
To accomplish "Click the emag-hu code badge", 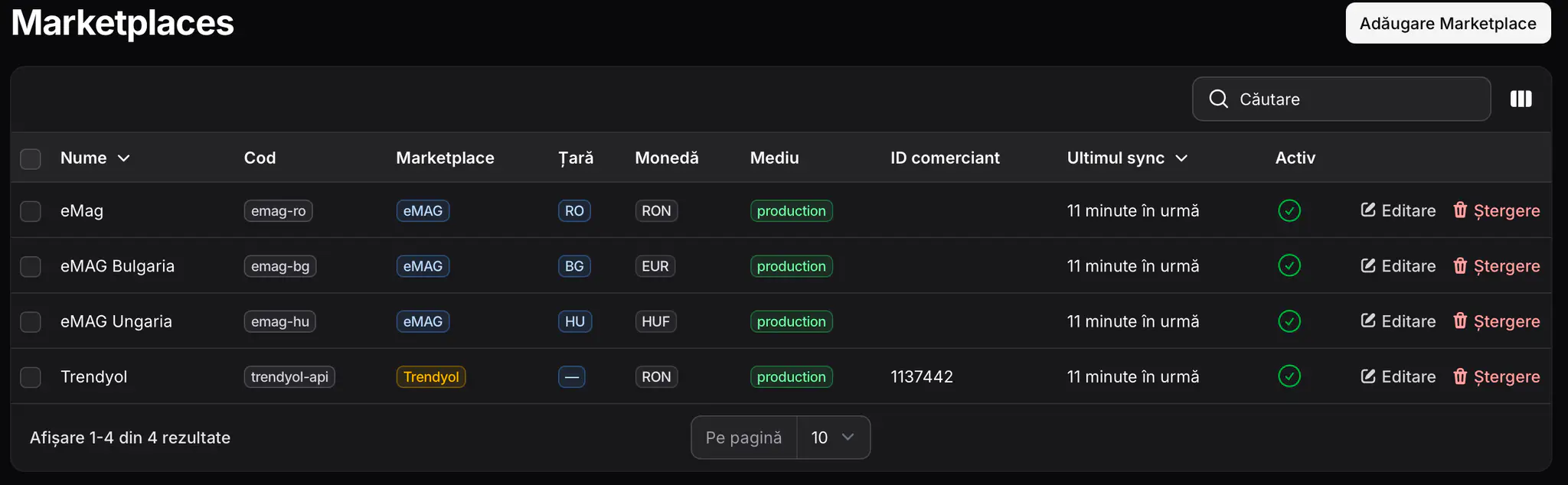I will 279,321.
